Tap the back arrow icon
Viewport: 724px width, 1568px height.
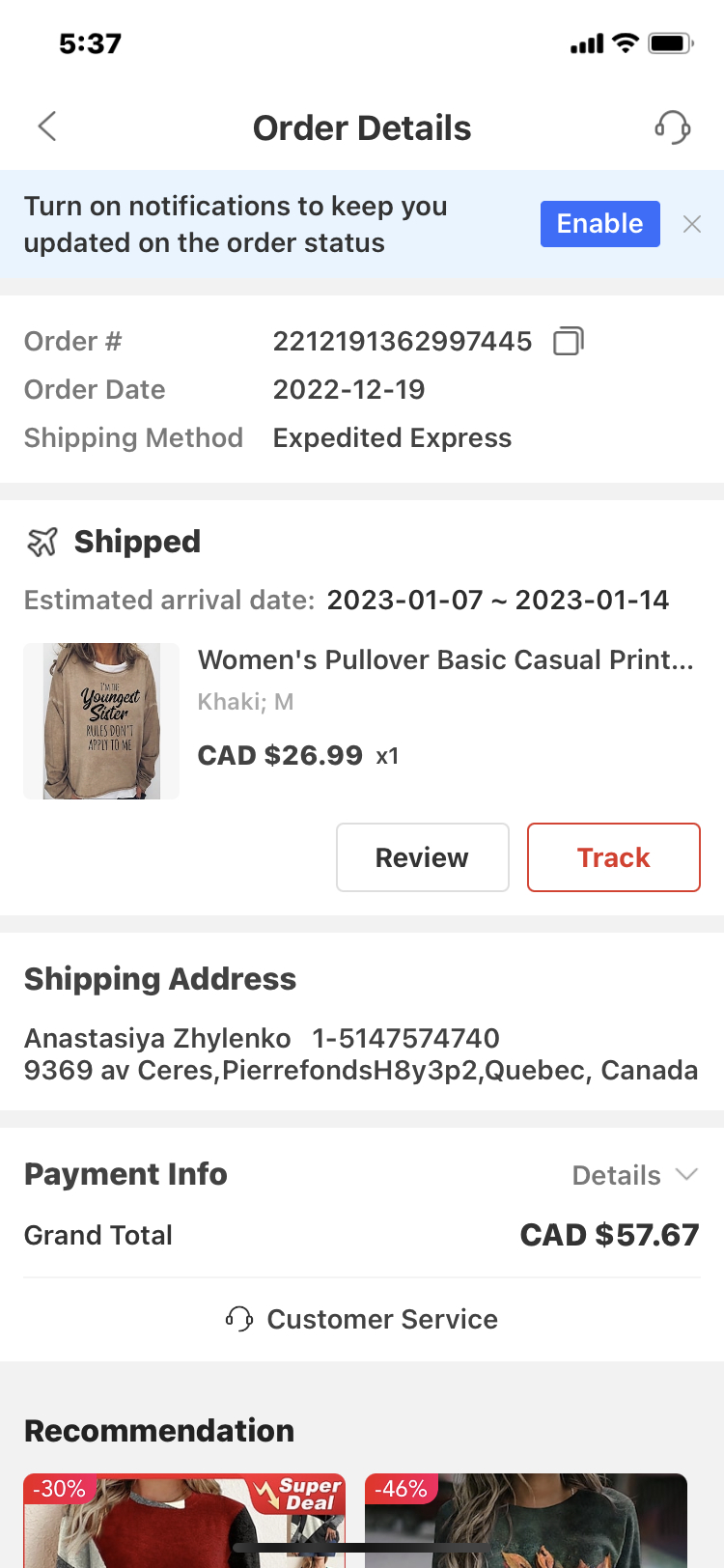[x=47, y=126]
